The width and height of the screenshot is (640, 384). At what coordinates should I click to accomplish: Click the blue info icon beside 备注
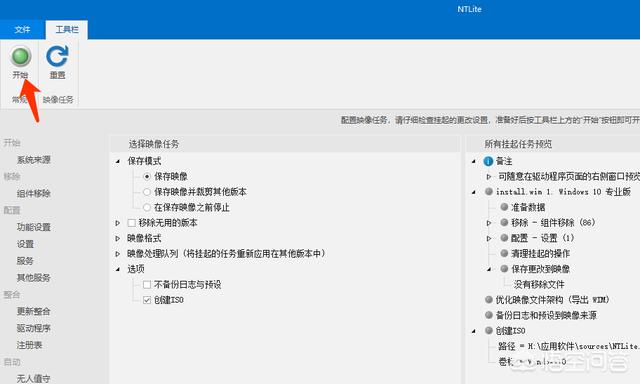click(488, 161)
